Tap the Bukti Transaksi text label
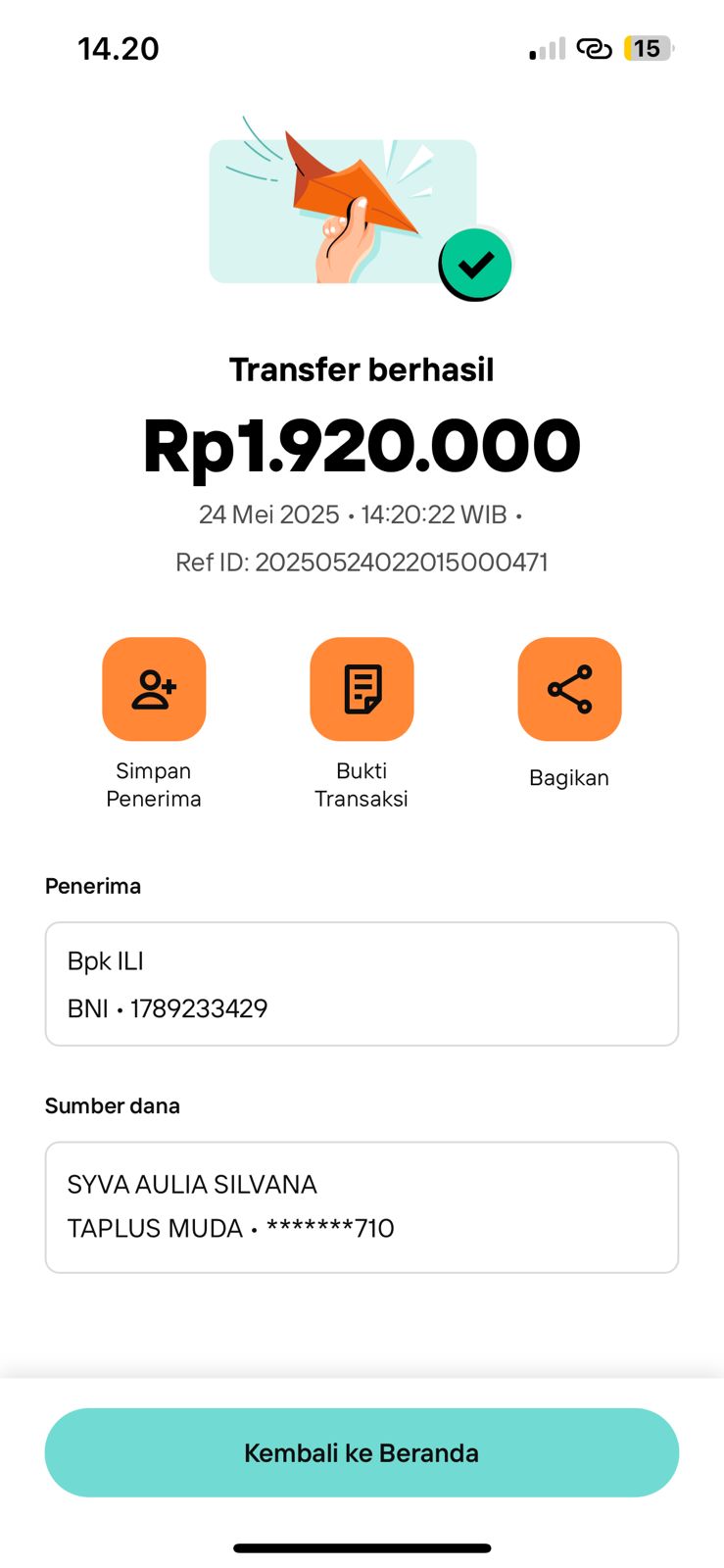Screen dimensions: 724x1568 (362, 785)
